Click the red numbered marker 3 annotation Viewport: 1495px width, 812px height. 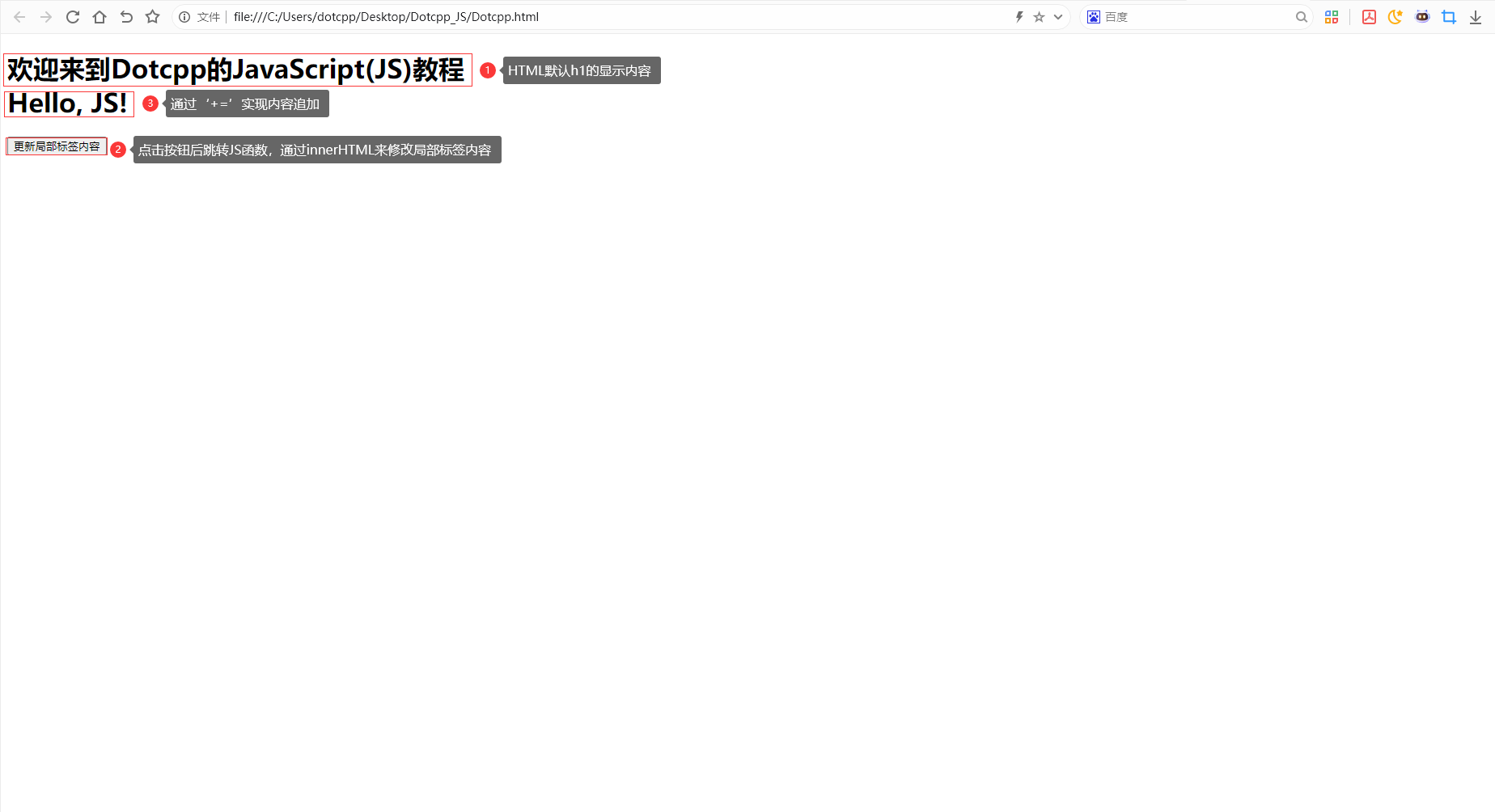pyautogui.click(x=150, y=104)
